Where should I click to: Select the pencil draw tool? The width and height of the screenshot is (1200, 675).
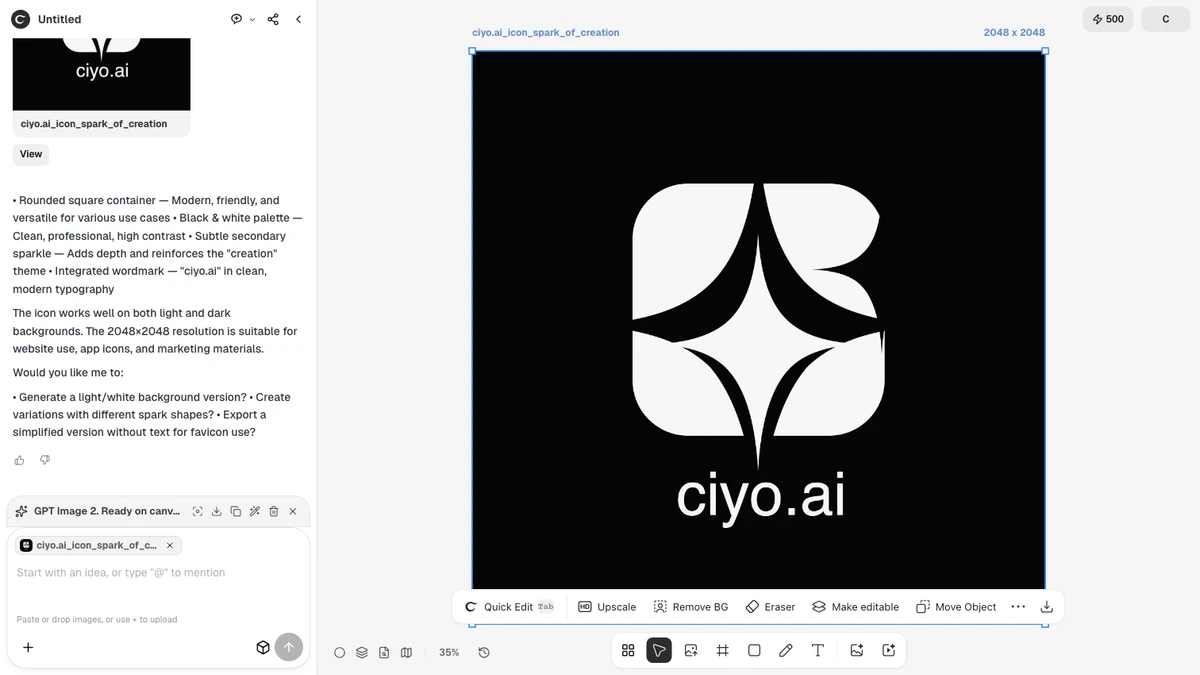point(786,650)
